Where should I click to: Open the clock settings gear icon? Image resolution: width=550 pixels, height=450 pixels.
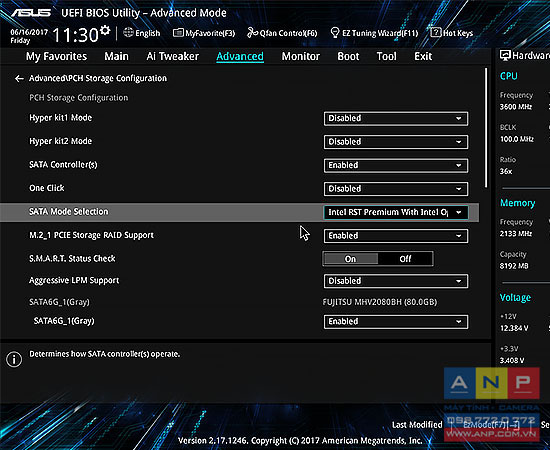point(105,31)
